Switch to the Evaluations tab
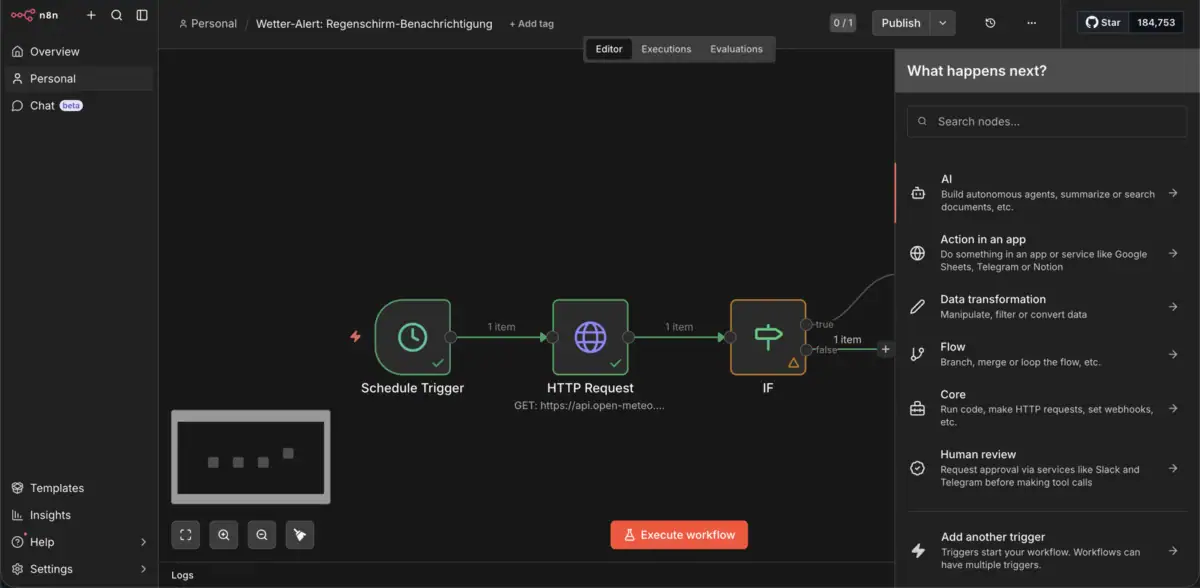 tap(737, 48)
